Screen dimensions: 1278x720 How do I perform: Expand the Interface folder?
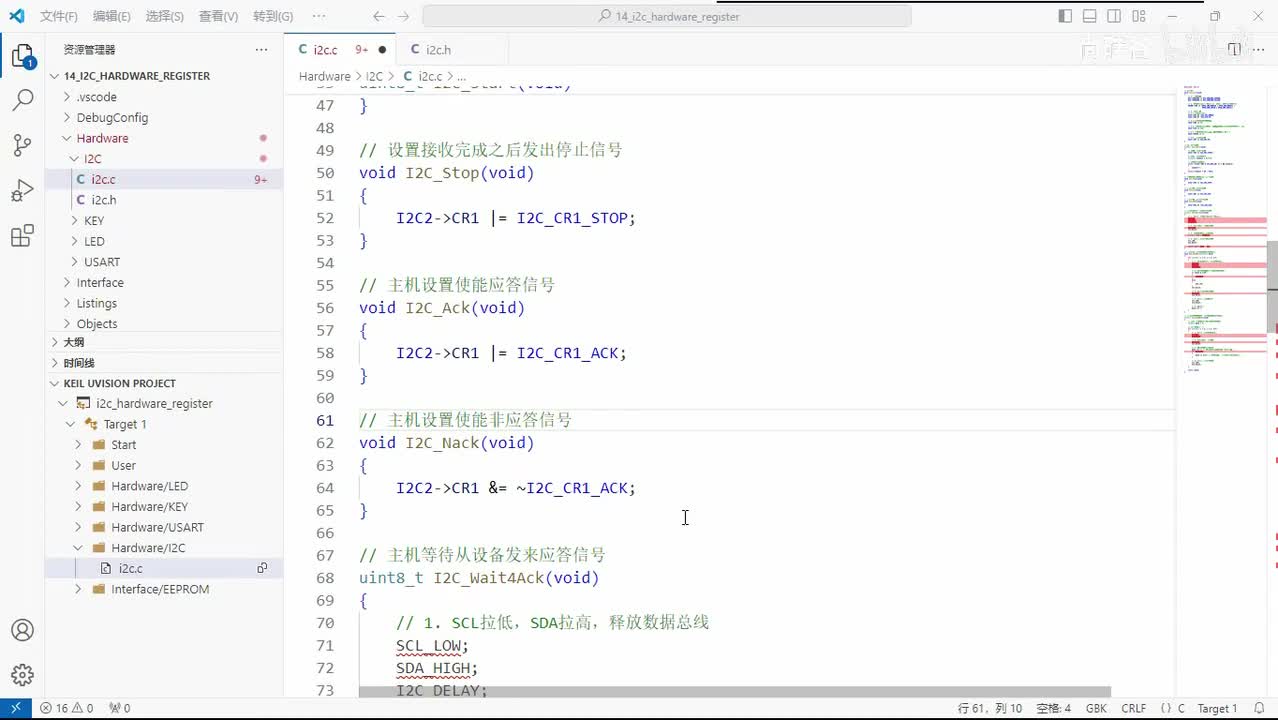pyautogui.click(x=100, y=283)
